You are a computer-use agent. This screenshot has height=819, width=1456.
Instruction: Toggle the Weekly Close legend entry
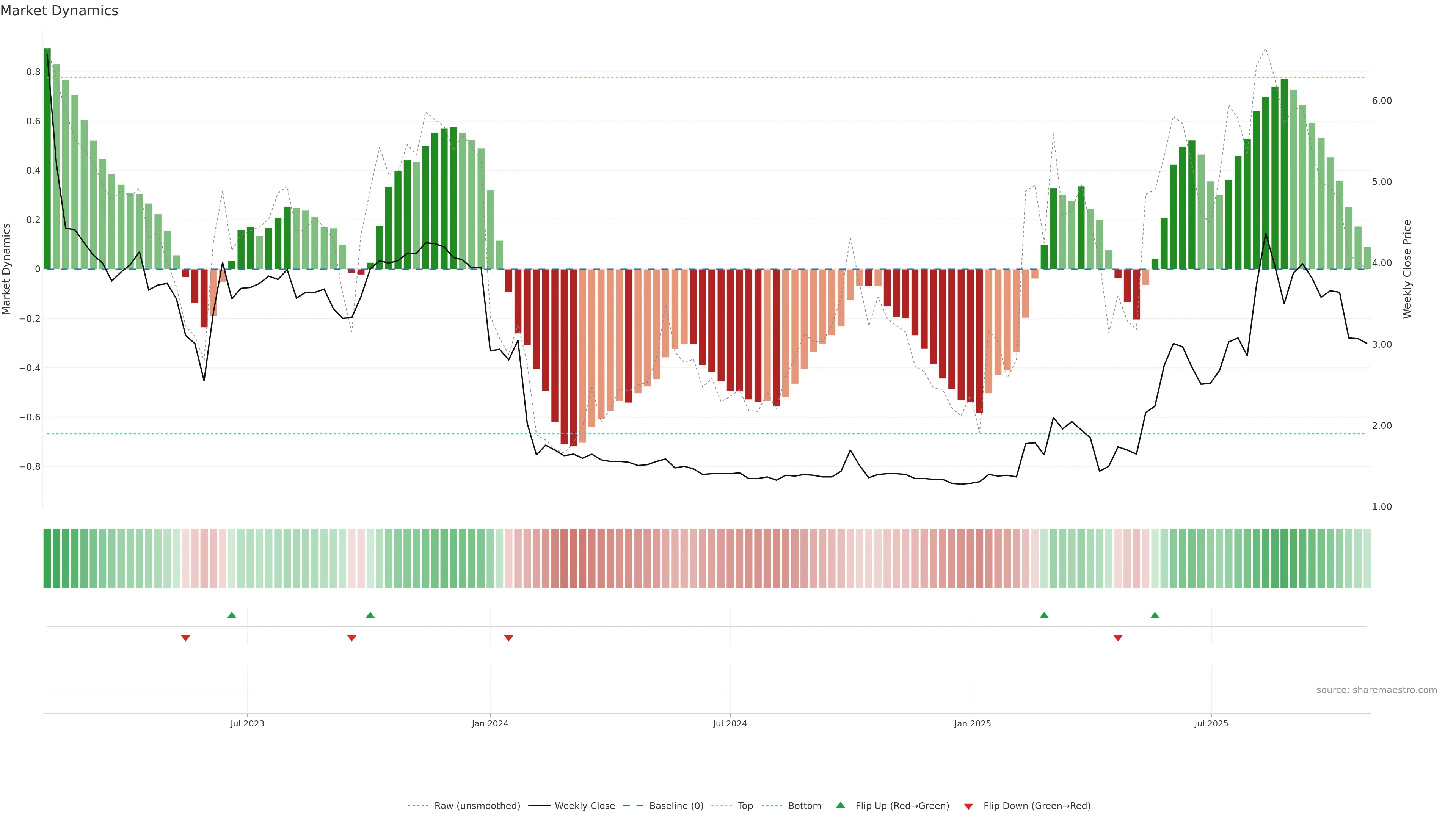tap(584, 806)
